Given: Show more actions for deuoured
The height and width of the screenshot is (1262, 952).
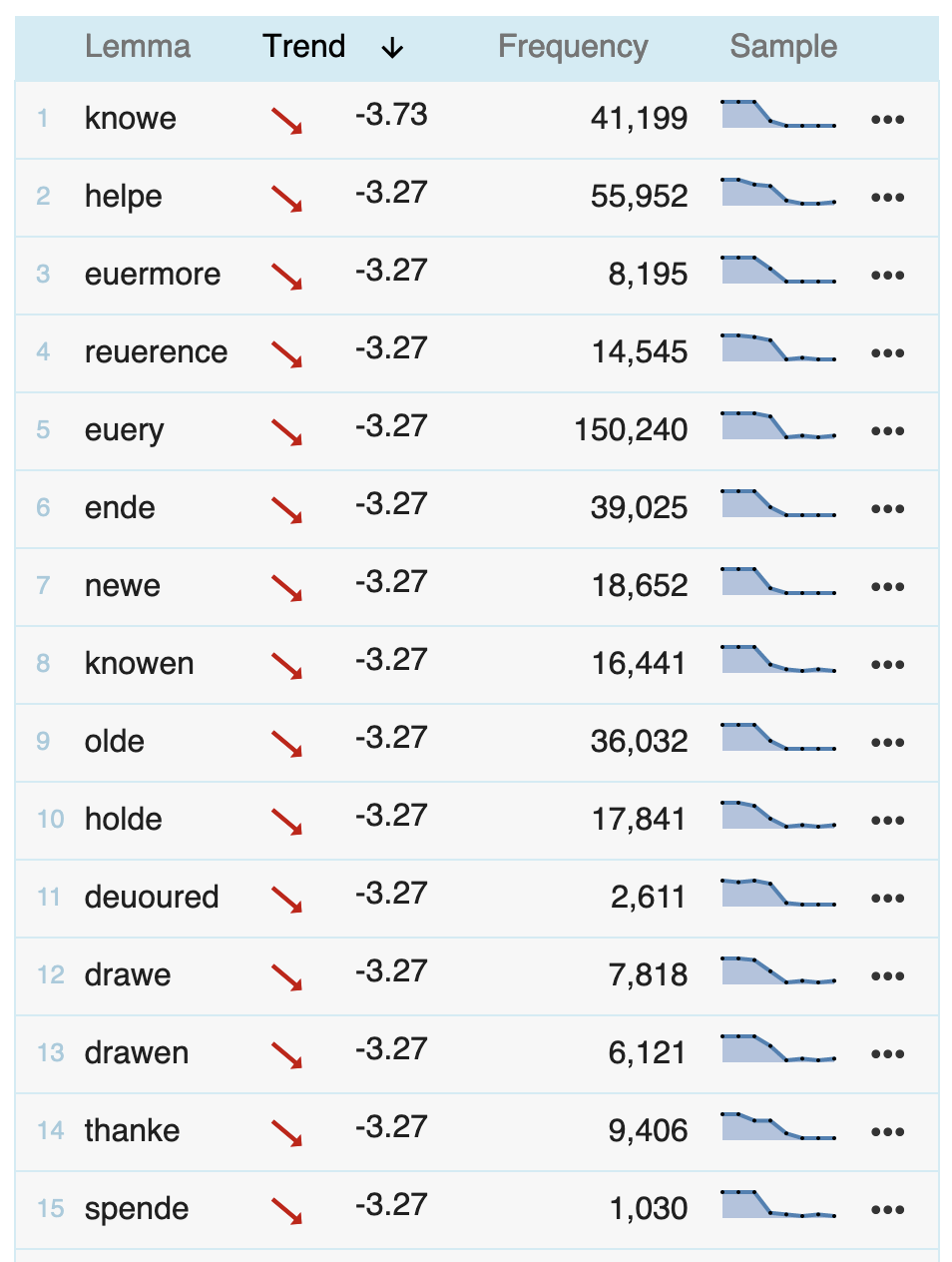Looking at the screenshot, I should click(887, 899).
